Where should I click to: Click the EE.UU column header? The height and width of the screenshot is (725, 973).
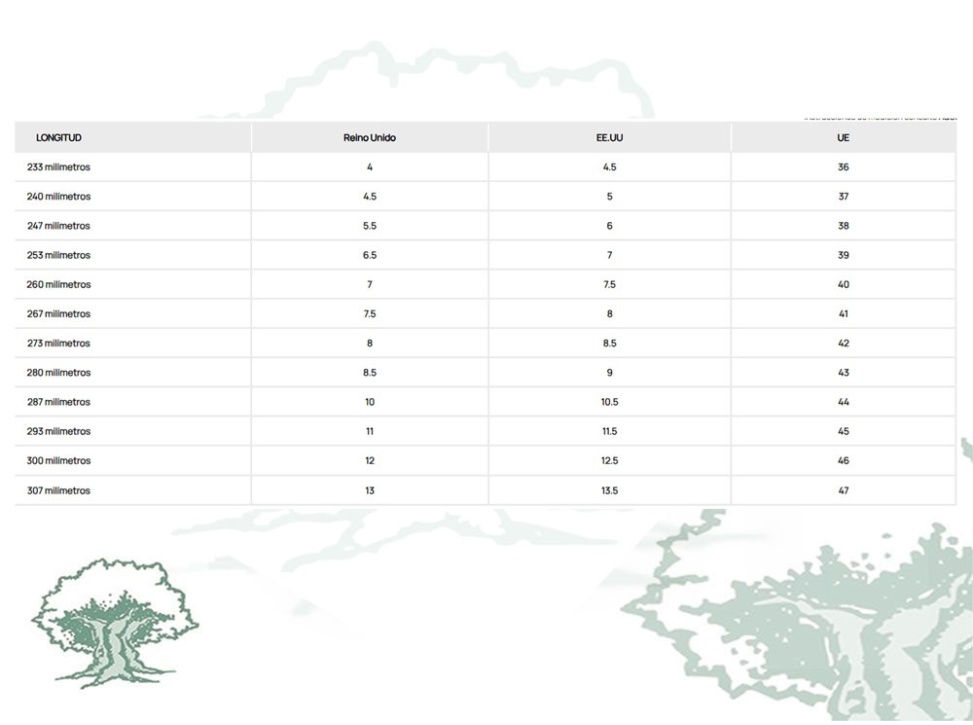click(609, 138)
